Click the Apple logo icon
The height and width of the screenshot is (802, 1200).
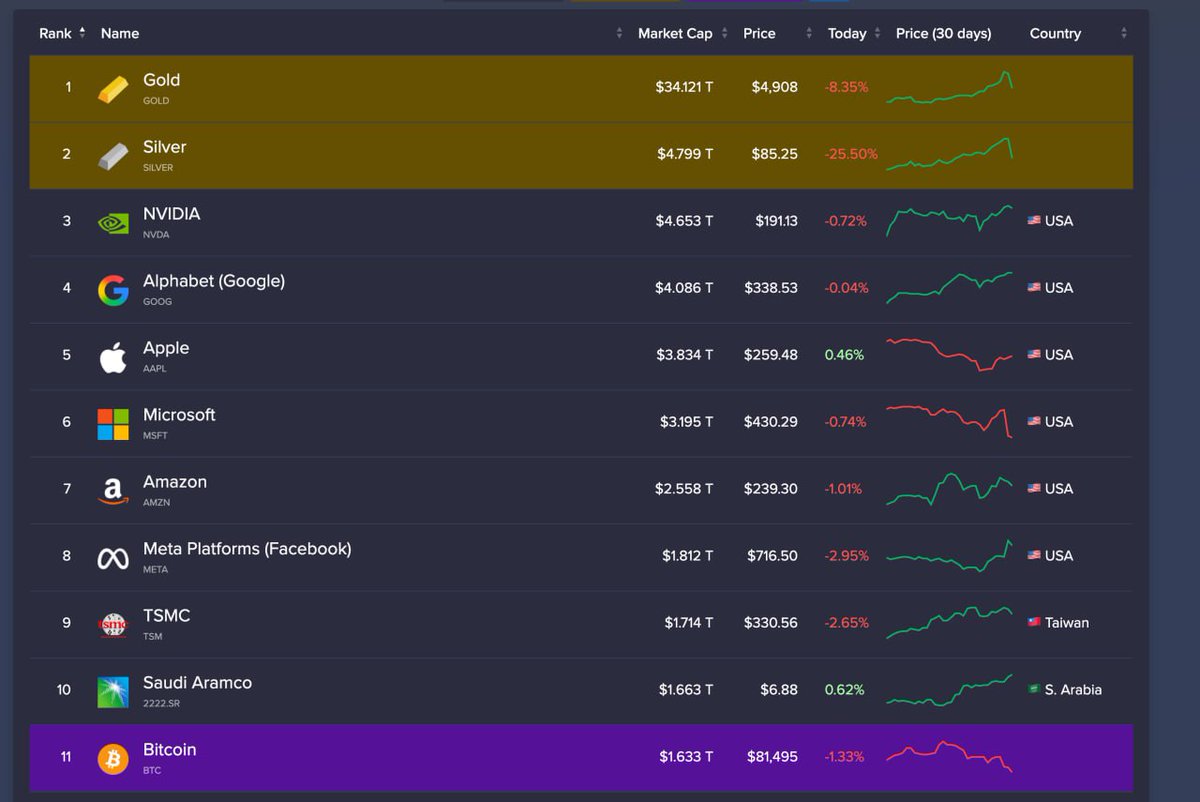click(113, 357)
